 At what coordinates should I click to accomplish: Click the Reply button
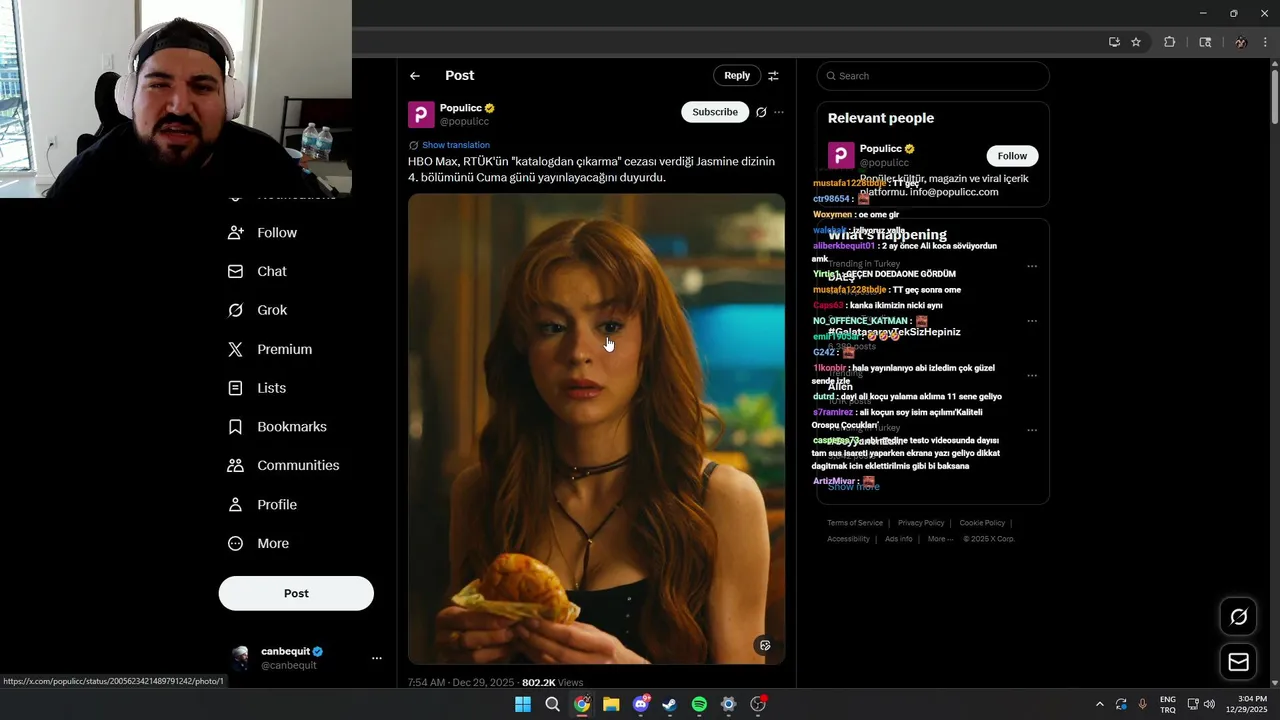pos(737,76)
